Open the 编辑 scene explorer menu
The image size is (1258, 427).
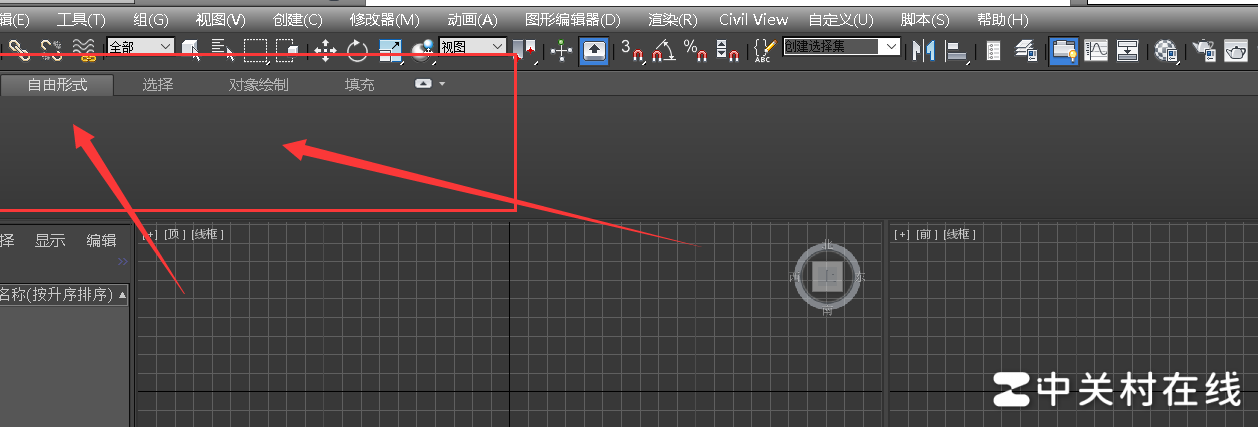101,240
